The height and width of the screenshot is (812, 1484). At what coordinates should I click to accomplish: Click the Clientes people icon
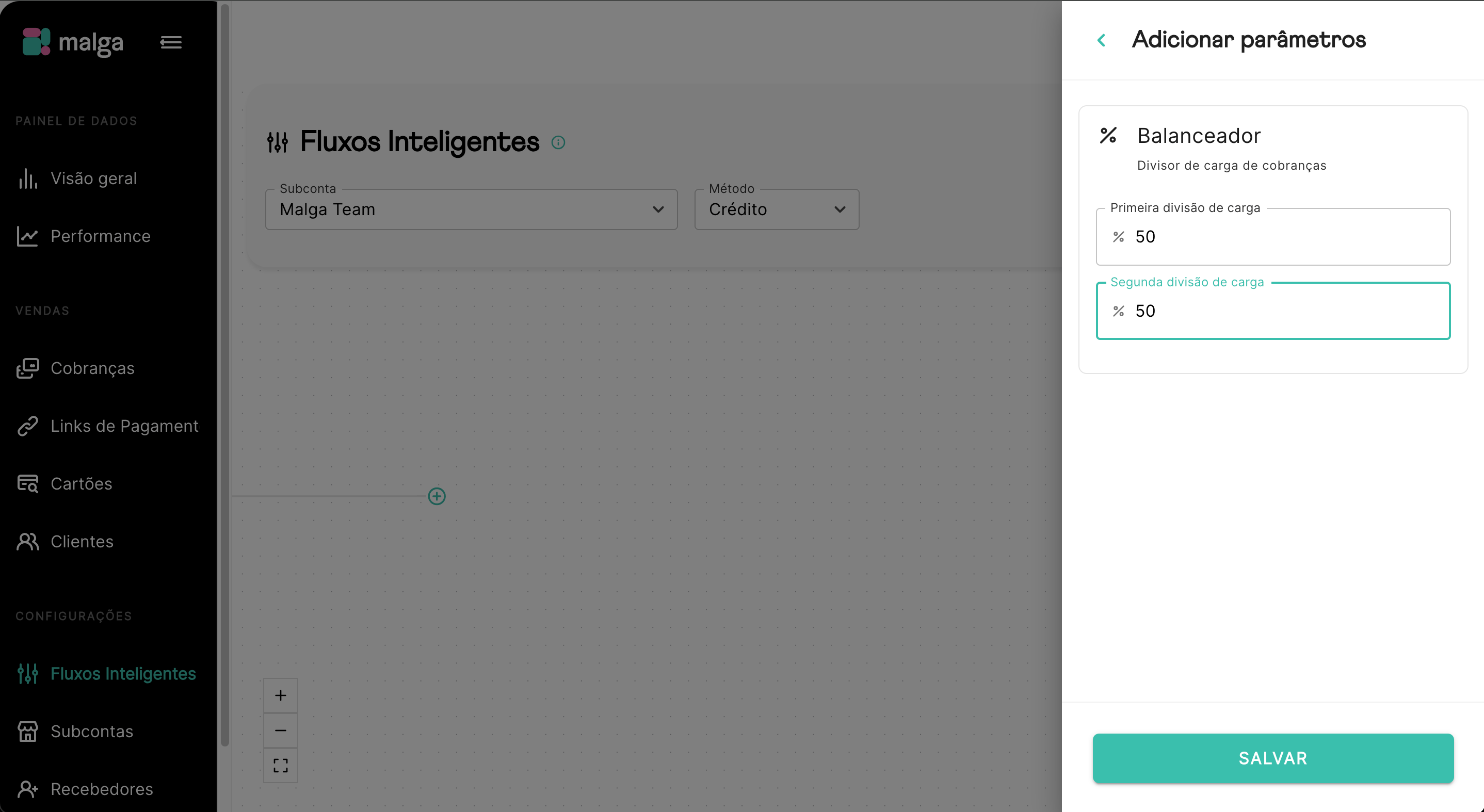point(28,541)
